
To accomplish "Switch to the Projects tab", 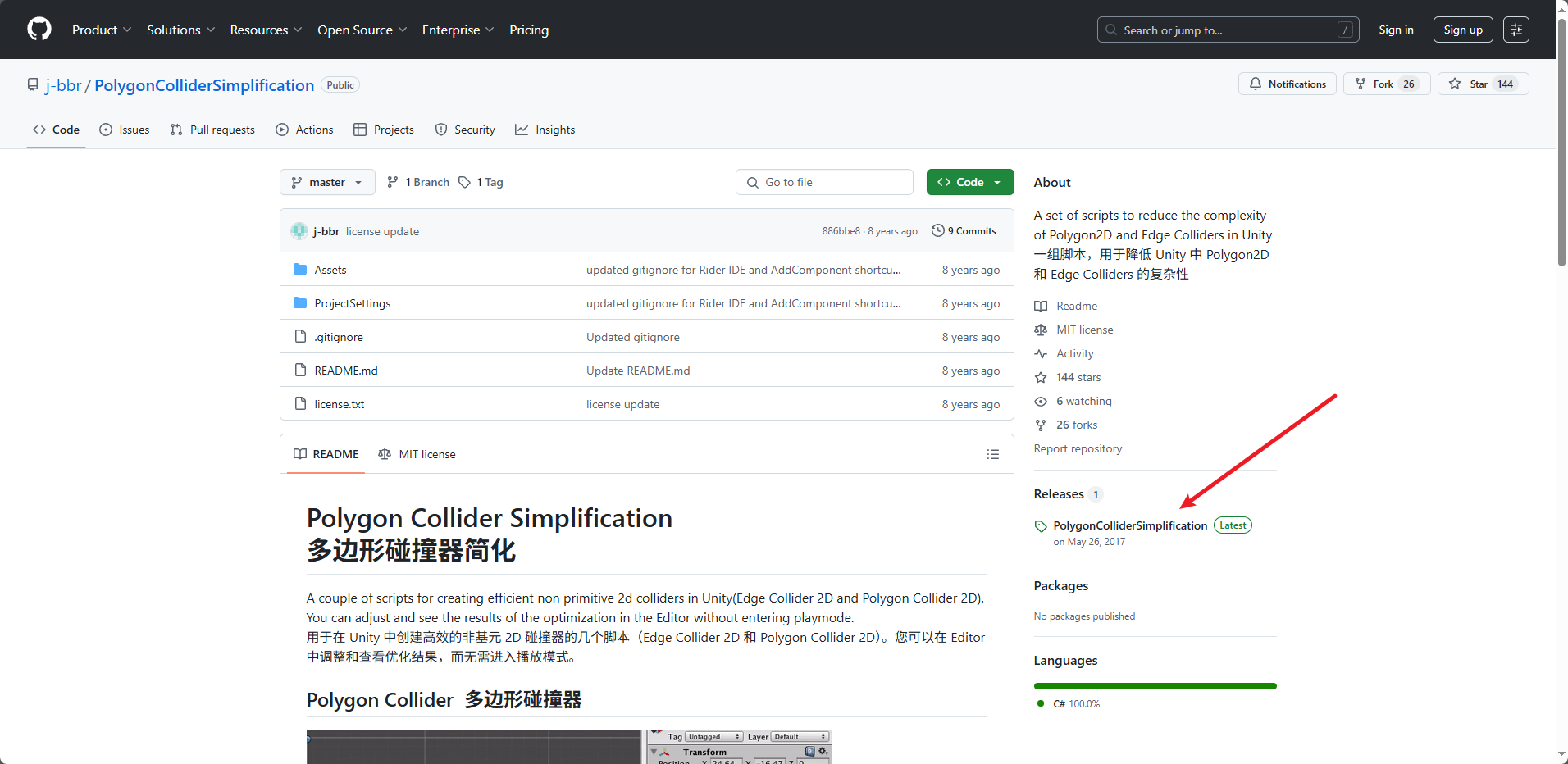I will pos(384,130).
